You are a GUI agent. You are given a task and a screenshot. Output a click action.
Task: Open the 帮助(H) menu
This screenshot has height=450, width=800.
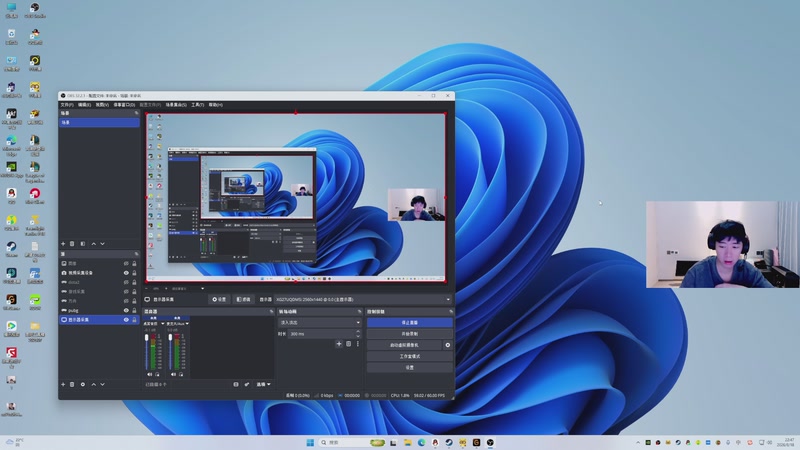click(x=215, y=105)
